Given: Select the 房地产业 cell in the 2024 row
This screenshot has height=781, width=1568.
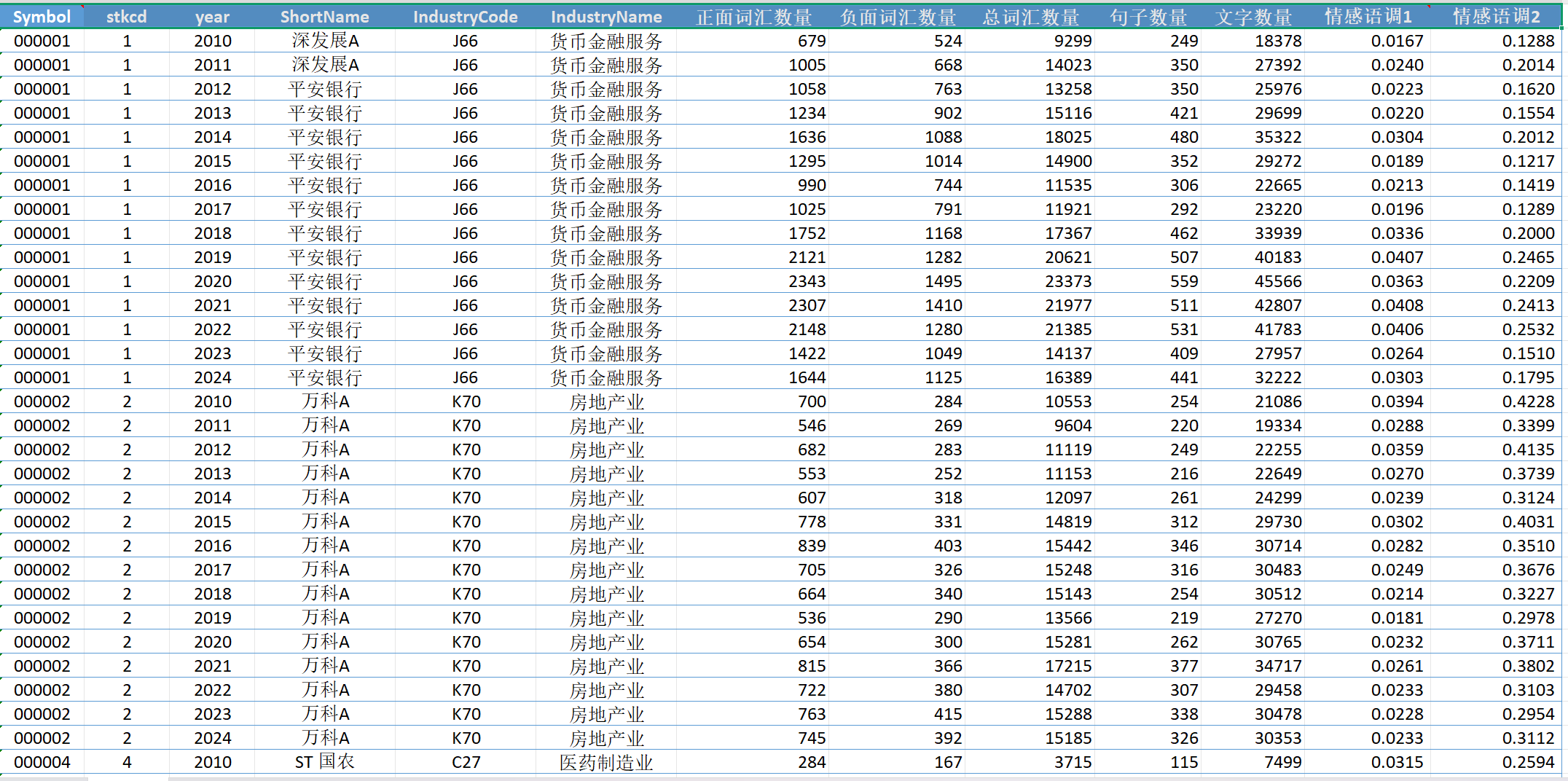Looking at the screenshot, I should (606, 738).
